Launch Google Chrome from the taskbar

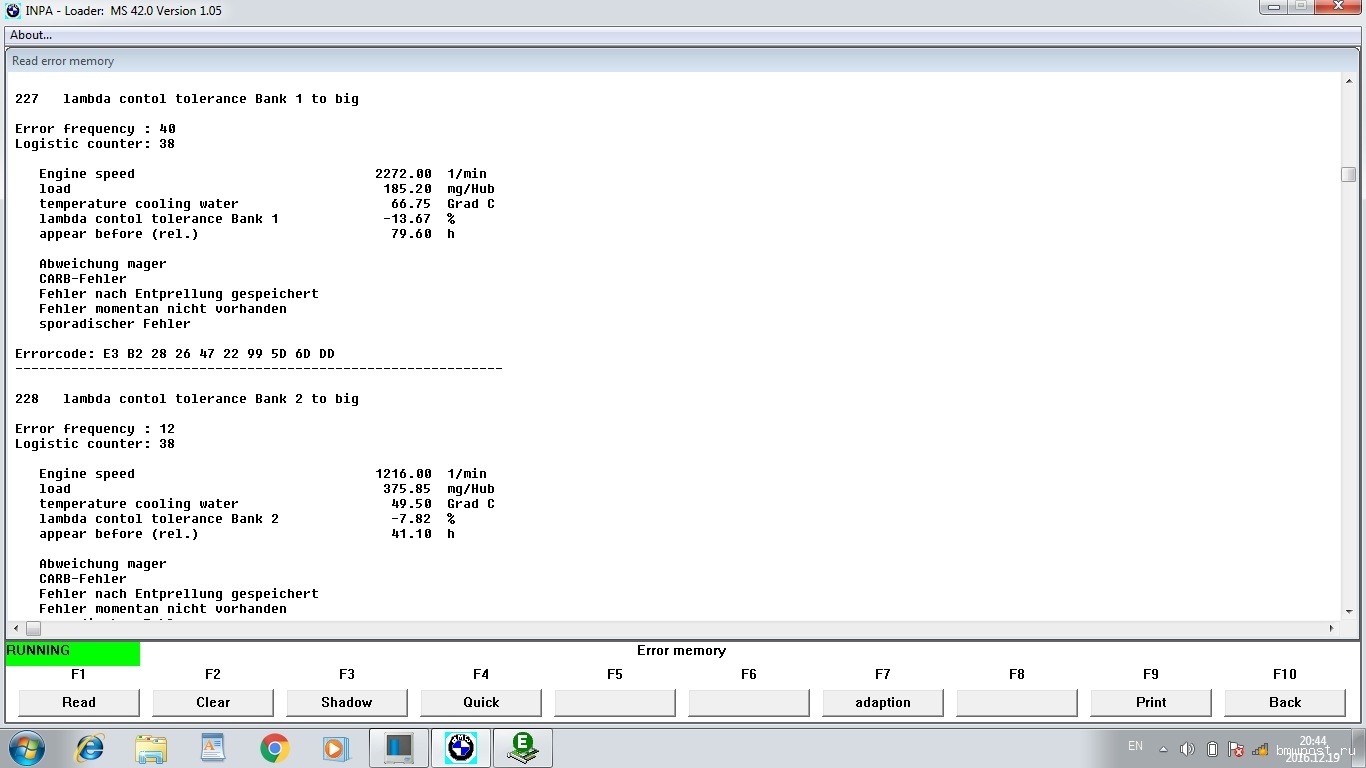pyautogui.click(x=274, y=748)
